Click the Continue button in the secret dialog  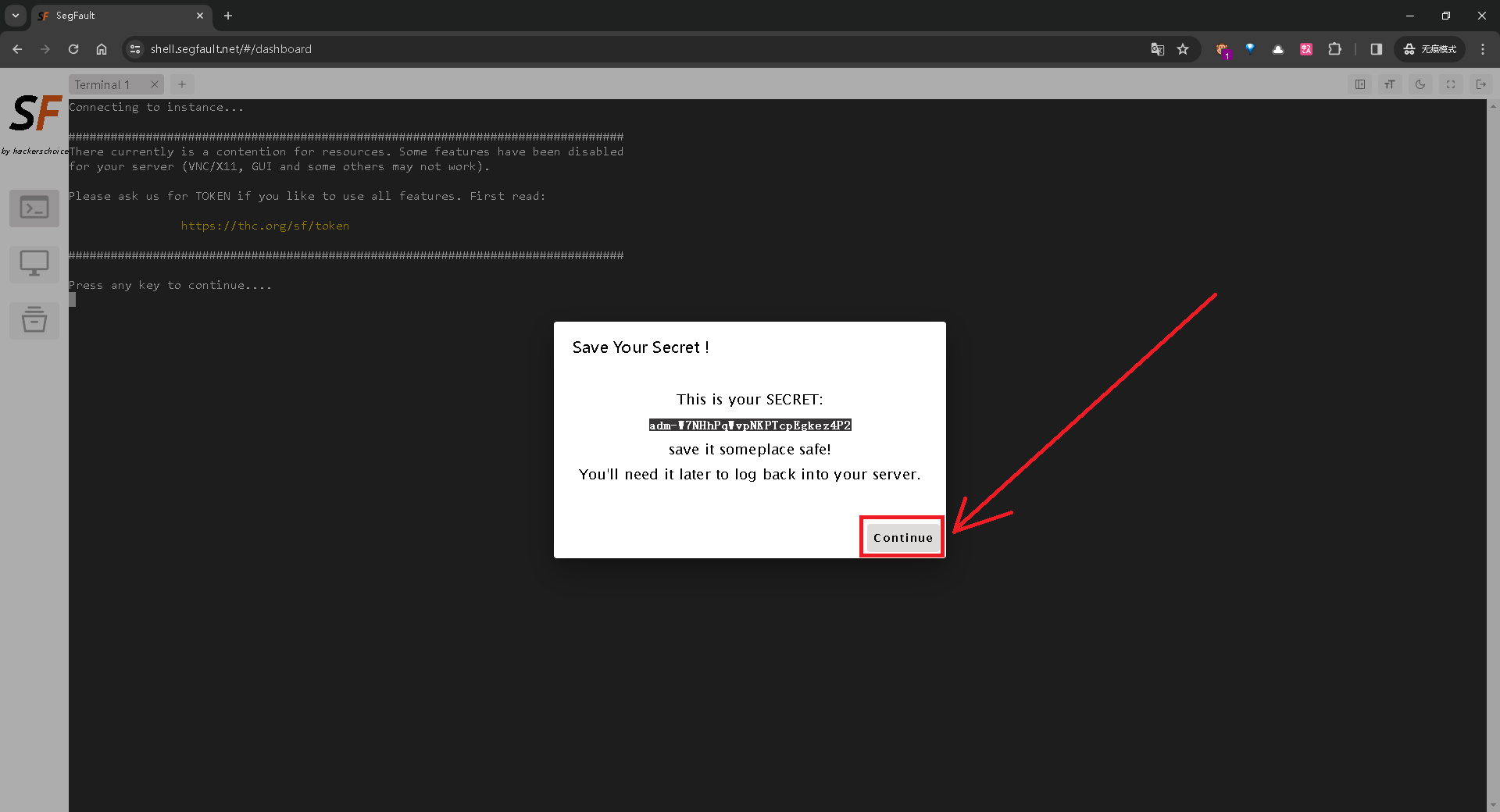tap(903, 537)
